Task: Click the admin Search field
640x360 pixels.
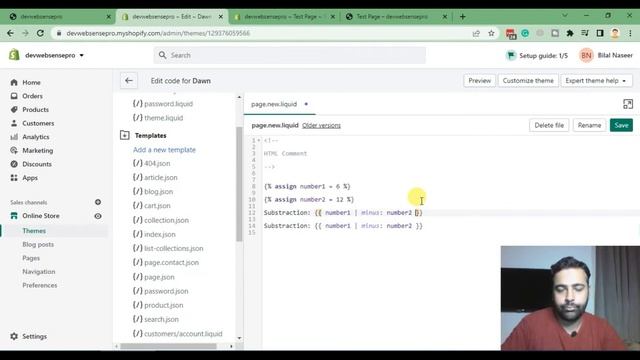Action: (x=290, y=55)
